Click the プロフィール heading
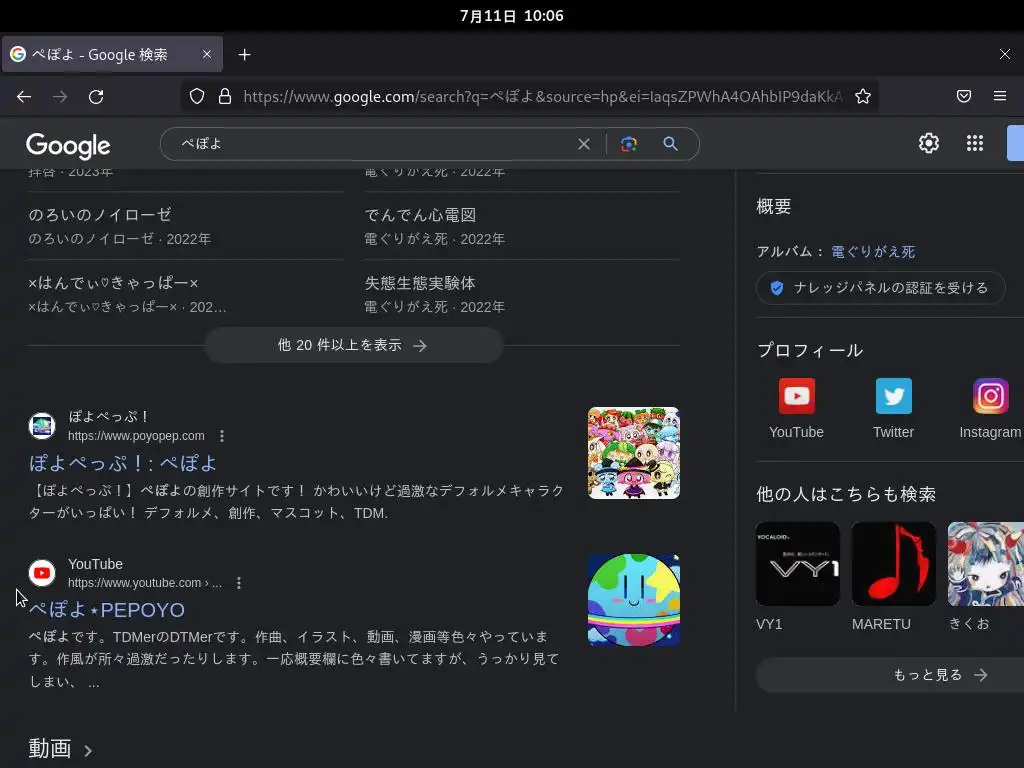The width and height of the screenshot is (1024, 768). [x=810, y=351]
